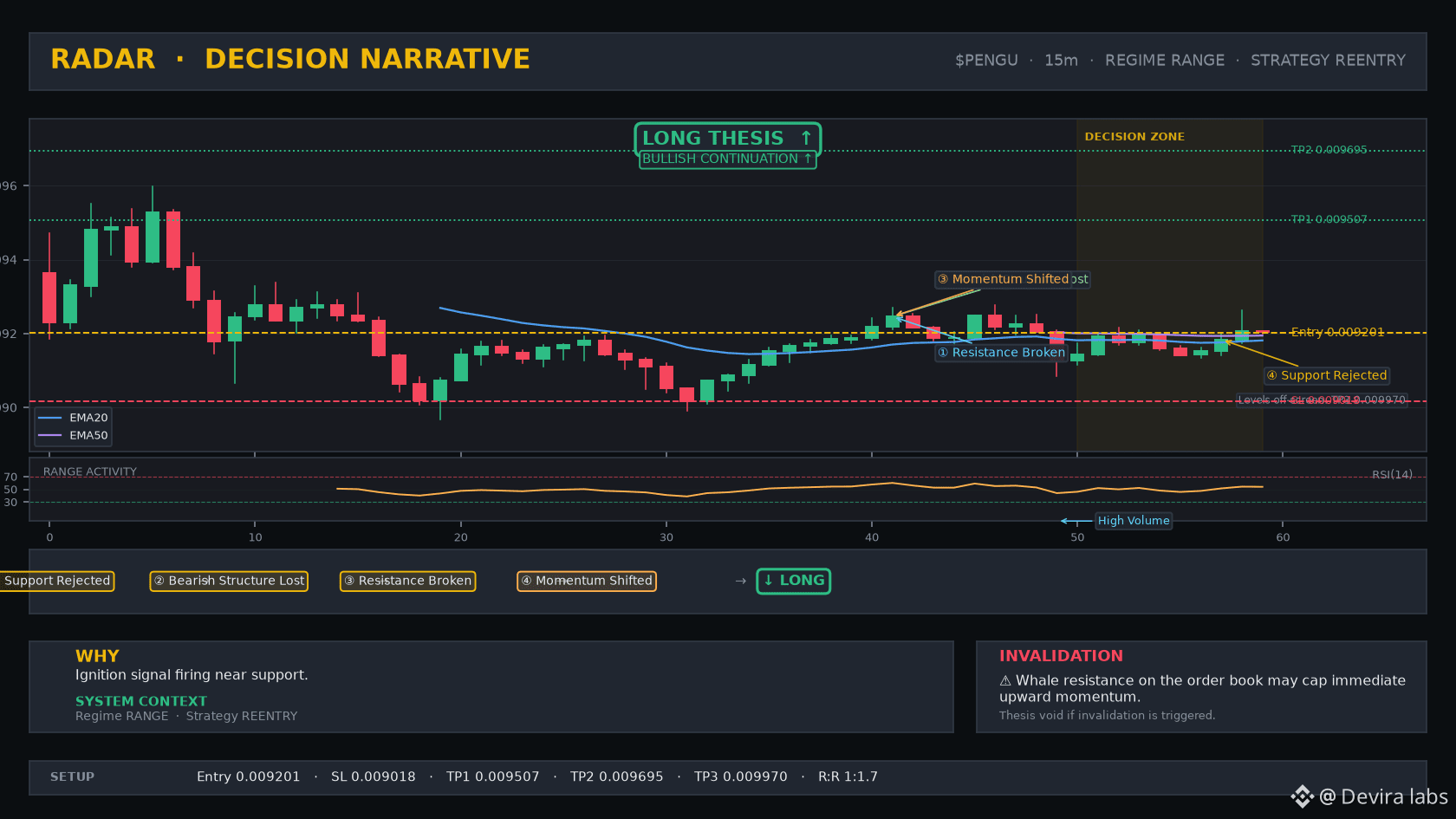Click the whale resistance warning text
Viewport: 1456px width, 819px height.
coord(1203,689)
